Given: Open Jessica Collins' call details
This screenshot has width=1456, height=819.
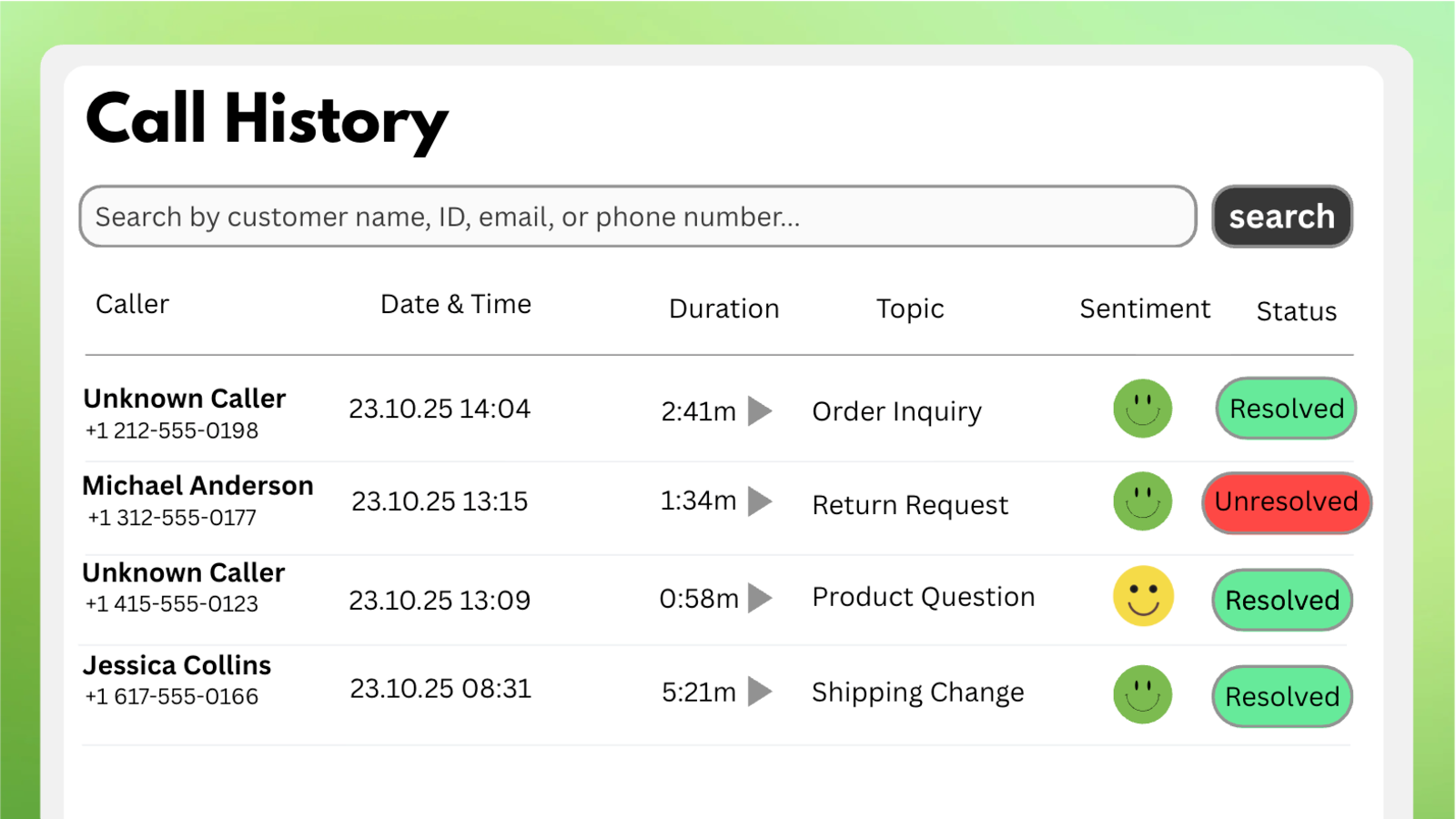Looking at the screenshot, I should point(177,664).
